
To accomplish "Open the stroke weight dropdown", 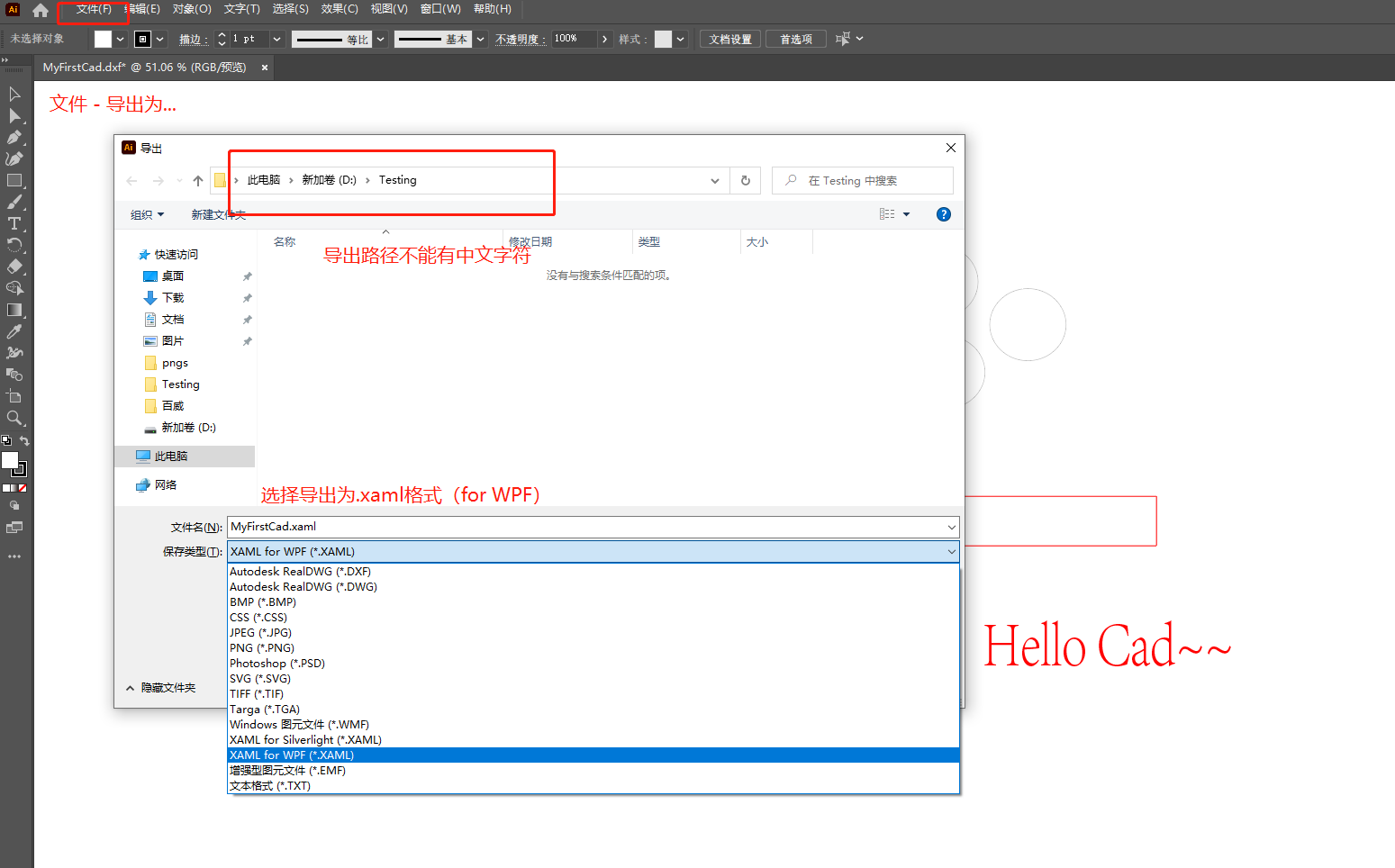I will pyautogui.click(x=276, y=39).
